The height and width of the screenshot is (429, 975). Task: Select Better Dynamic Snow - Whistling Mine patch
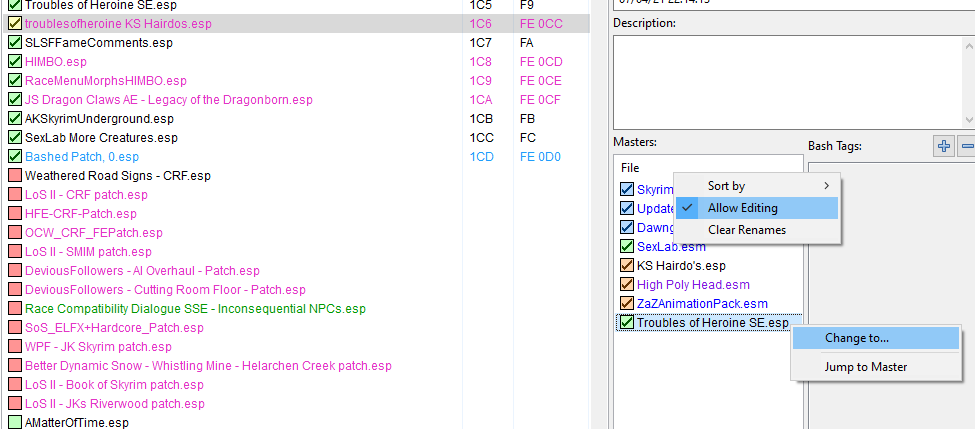tap(208, 366)
